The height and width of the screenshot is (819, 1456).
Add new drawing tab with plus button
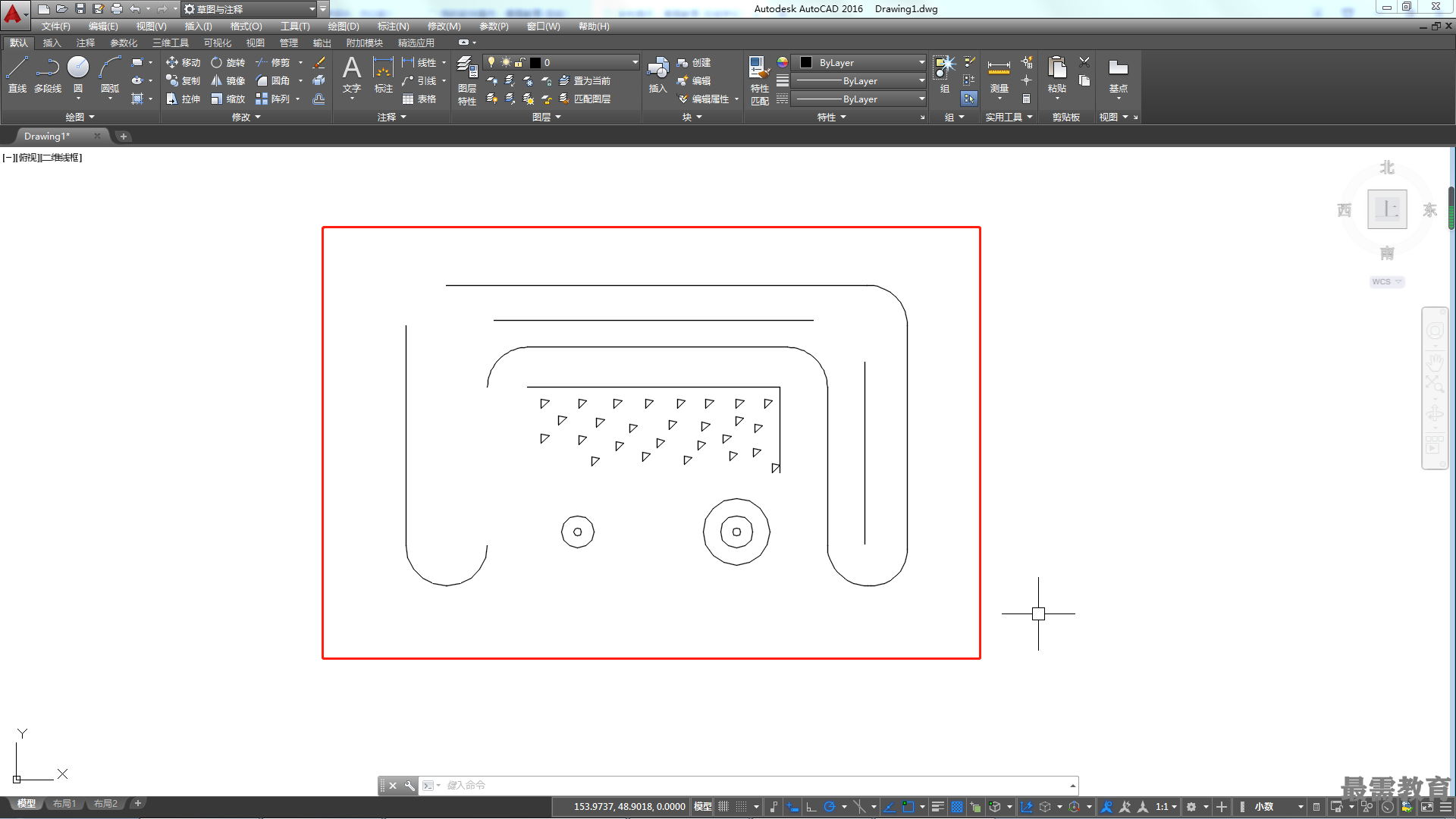click(x=123, y=136)
